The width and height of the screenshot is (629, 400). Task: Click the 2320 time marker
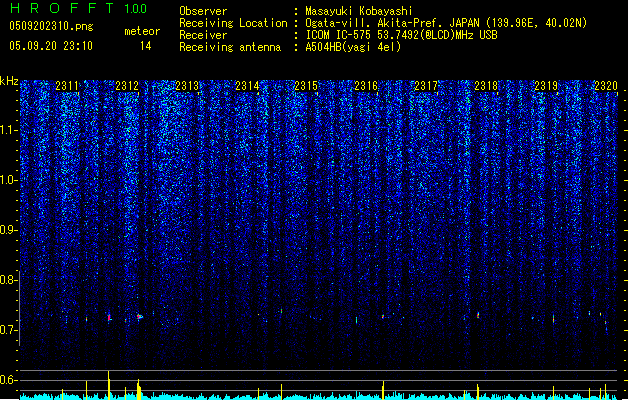606,86
